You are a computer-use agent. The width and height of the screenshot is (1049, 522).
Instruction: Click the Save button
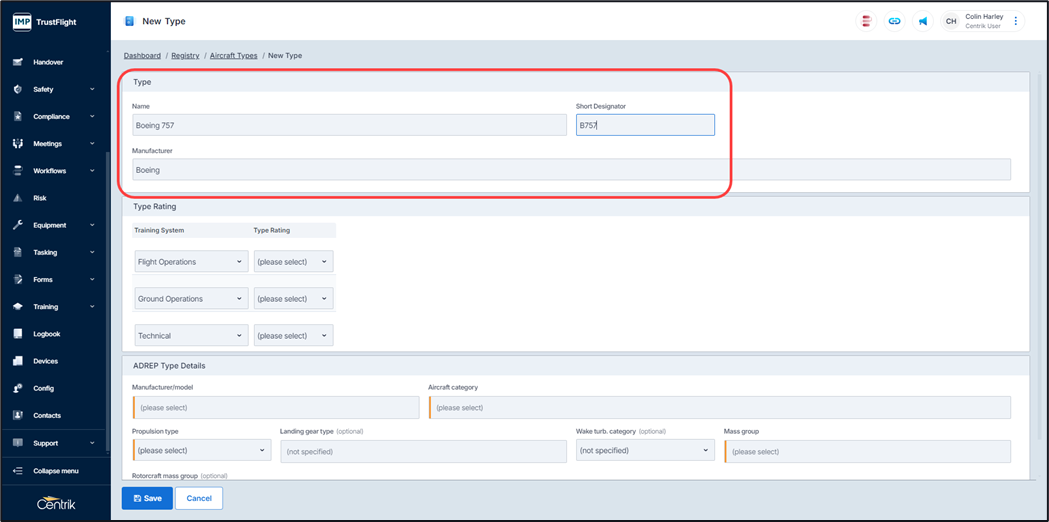coord(147,498)
